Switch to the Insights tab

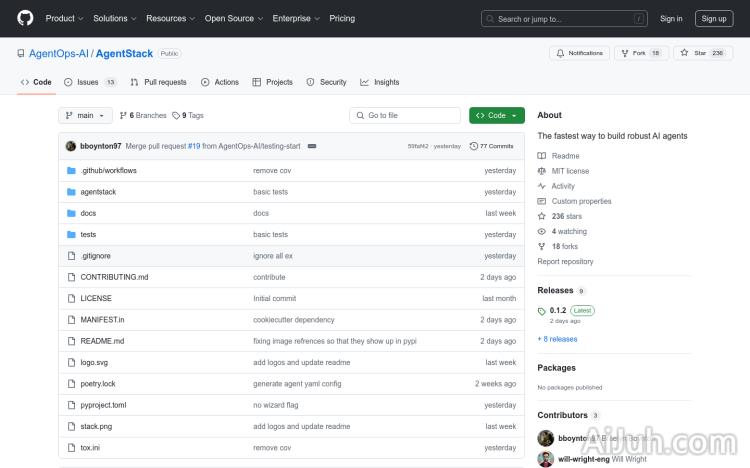pos(380,82)
